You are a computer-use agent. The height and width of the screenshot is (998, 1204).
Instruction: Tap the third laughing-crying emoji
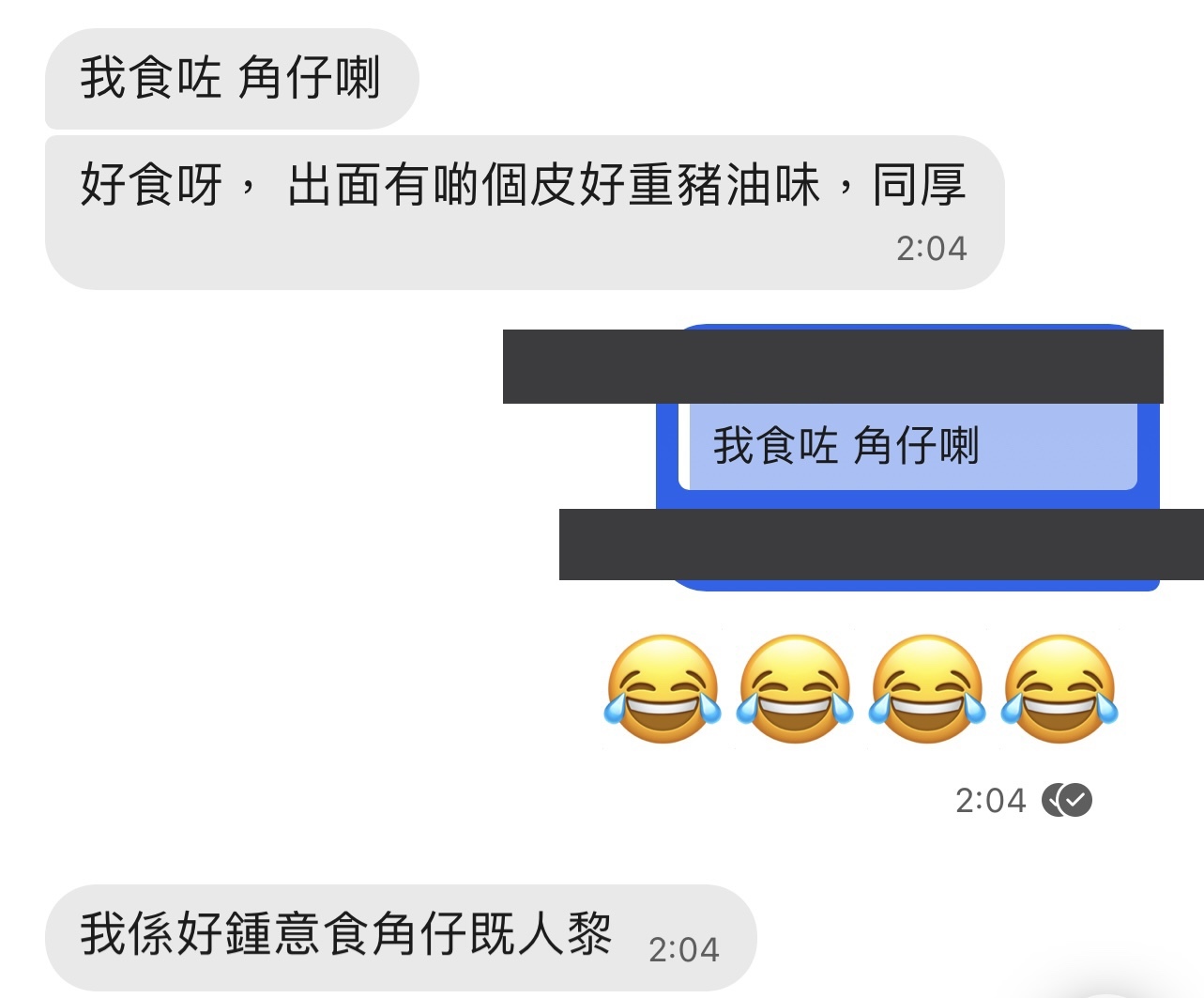[x=927, y=689]
